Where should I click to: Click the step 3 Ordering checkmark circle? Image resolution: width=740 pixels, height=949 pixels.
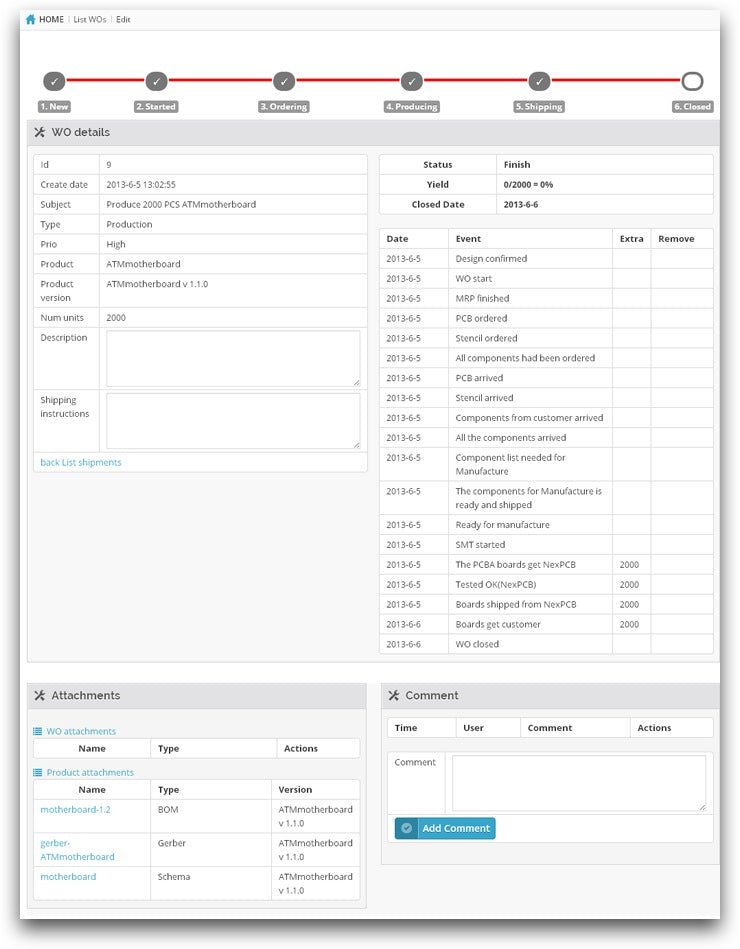point(284,81)
